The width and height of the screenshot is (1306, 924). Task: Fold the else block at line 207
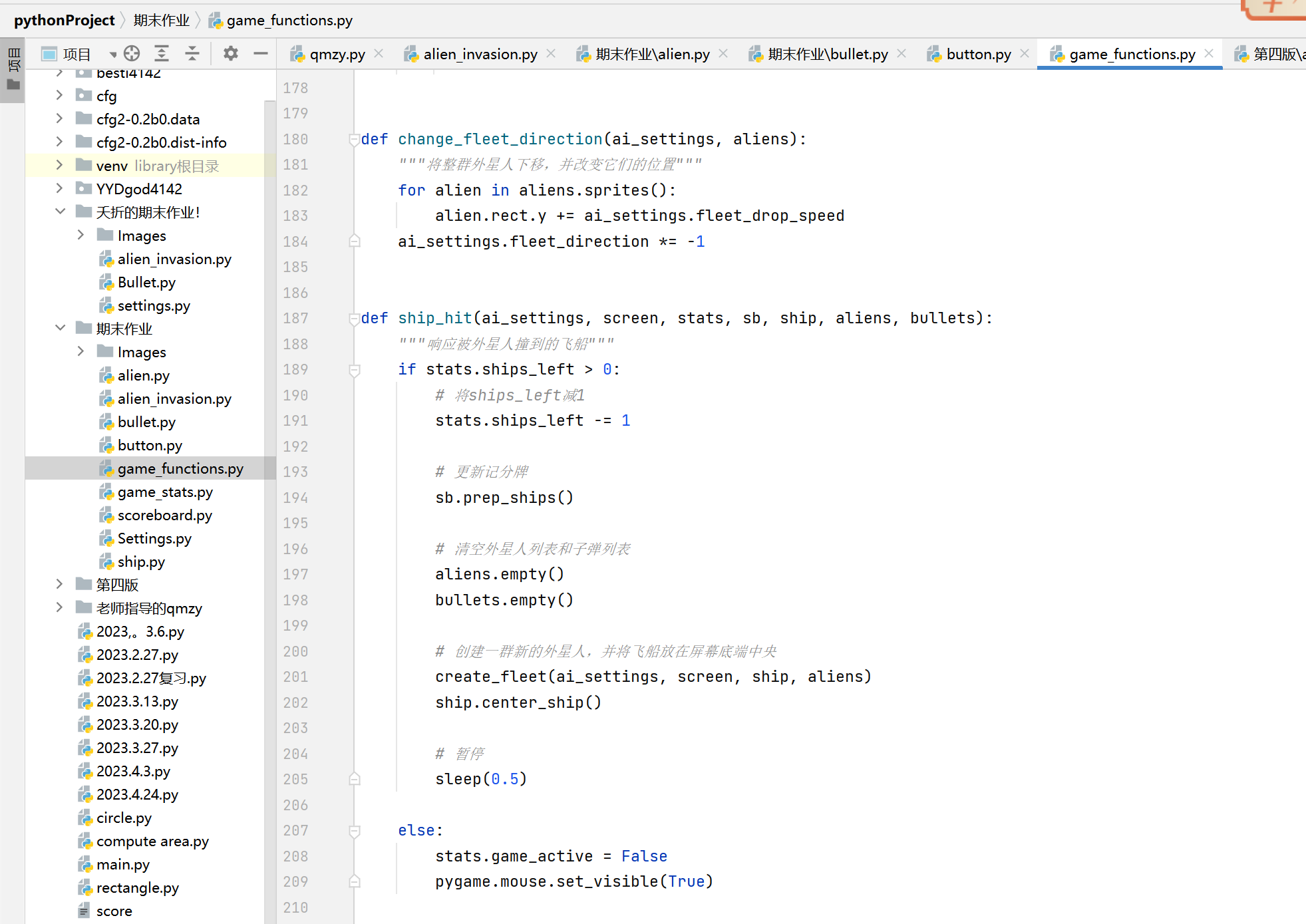tap(355, 830)
